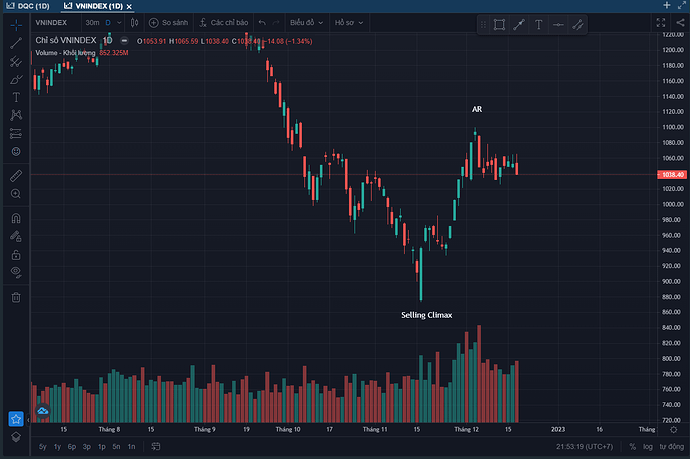The width and height of the screenshot is (690, 459).
Task: Activate the zoom in tool
Action: (16, 194)
